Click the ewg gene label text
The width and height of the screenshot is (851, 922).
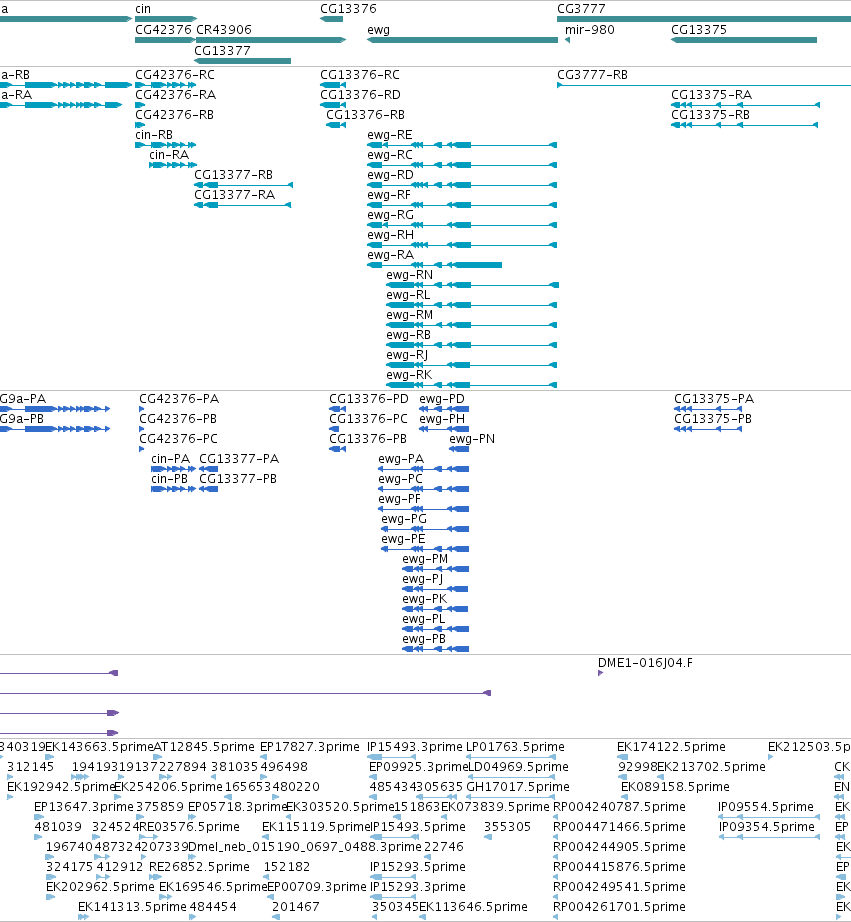click(378, 30)
